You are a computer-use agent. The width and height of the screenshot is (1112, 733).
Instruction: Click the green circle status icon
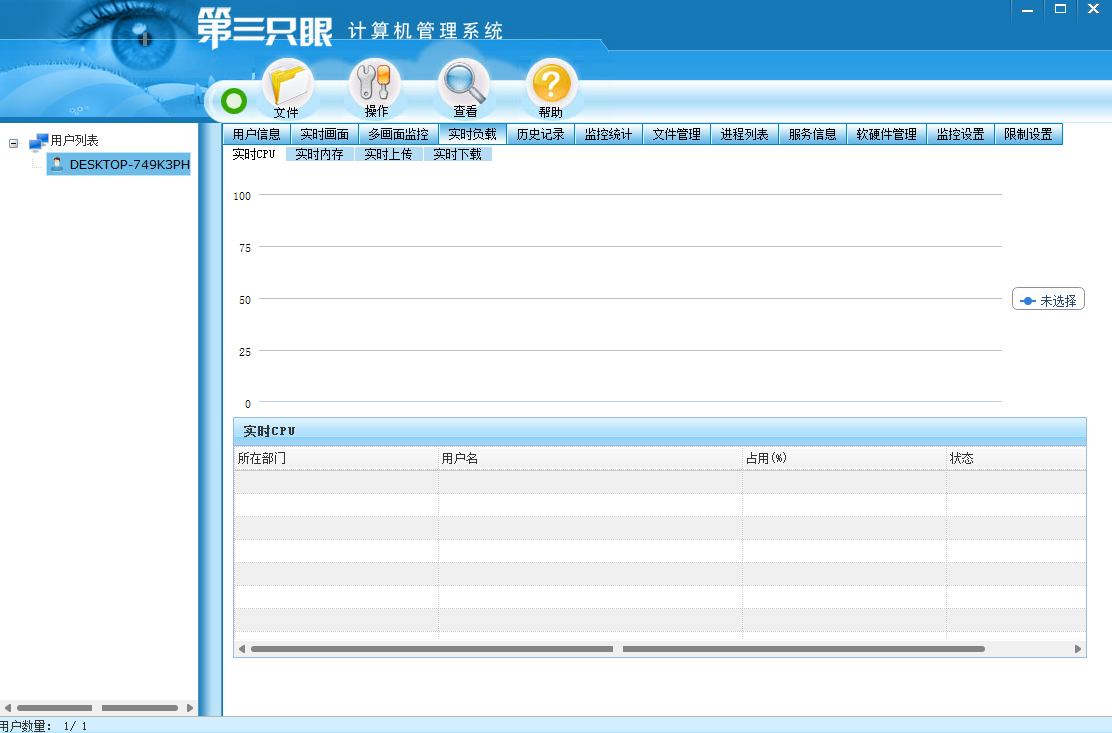[x=234, y=101]
